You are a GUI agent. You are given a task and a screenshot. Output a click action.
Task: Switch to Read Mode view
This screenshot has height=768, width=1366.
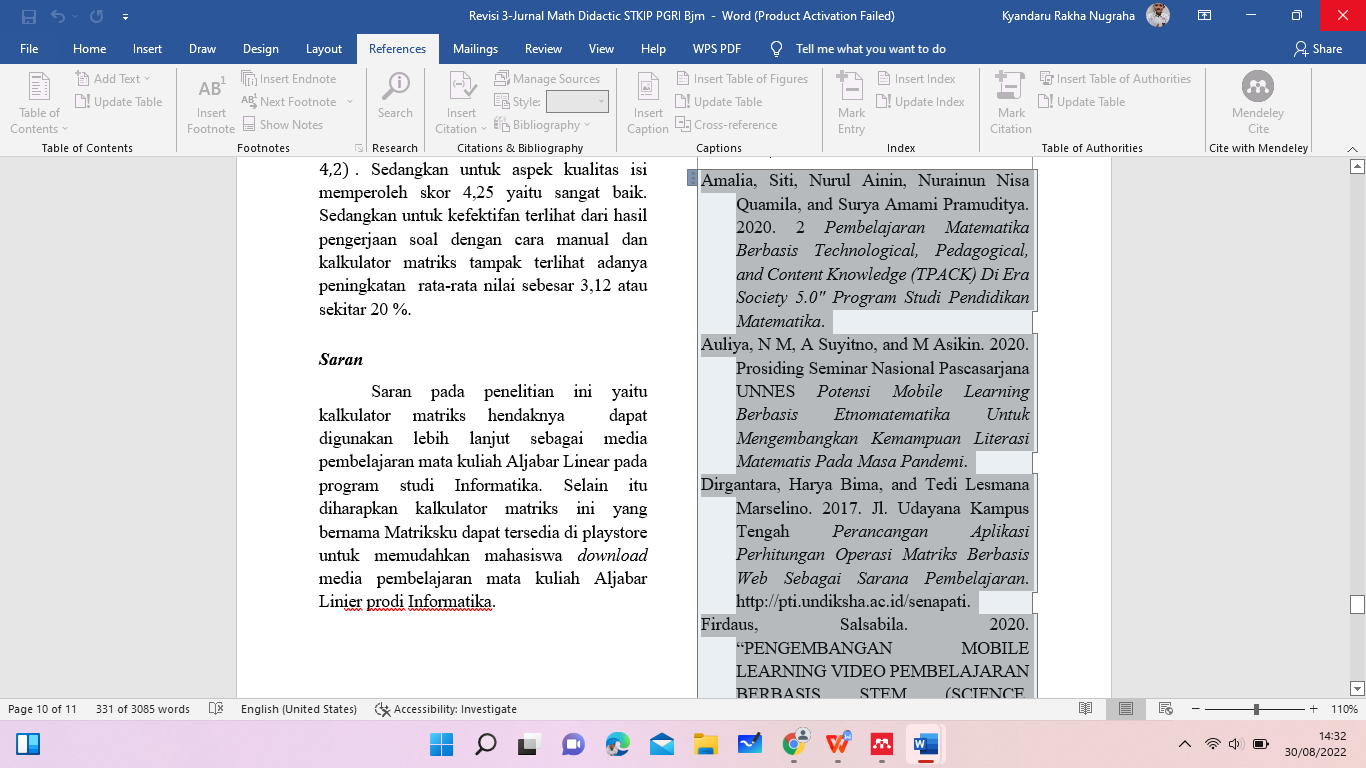click(1086, 709)
